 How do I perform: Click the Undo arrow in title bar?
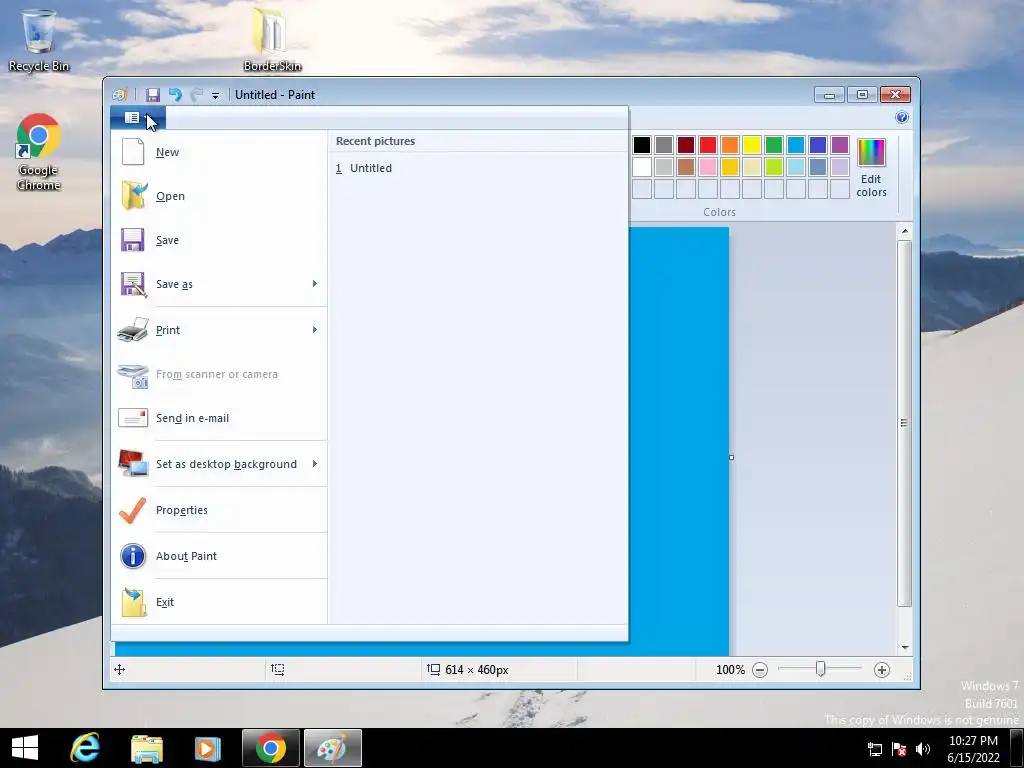coord(175,95)
